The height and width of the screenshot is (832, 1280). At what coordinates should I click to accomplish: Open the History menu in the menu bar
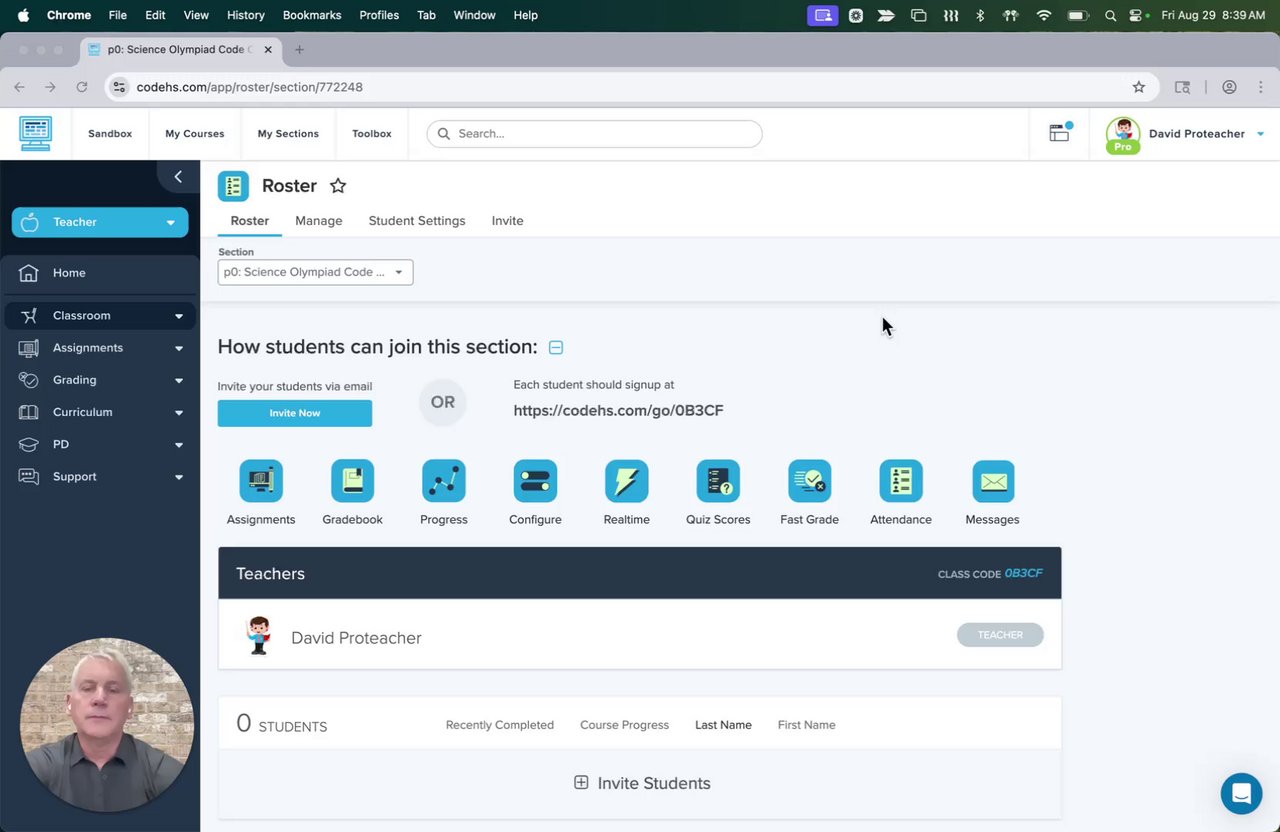(246, 15)
